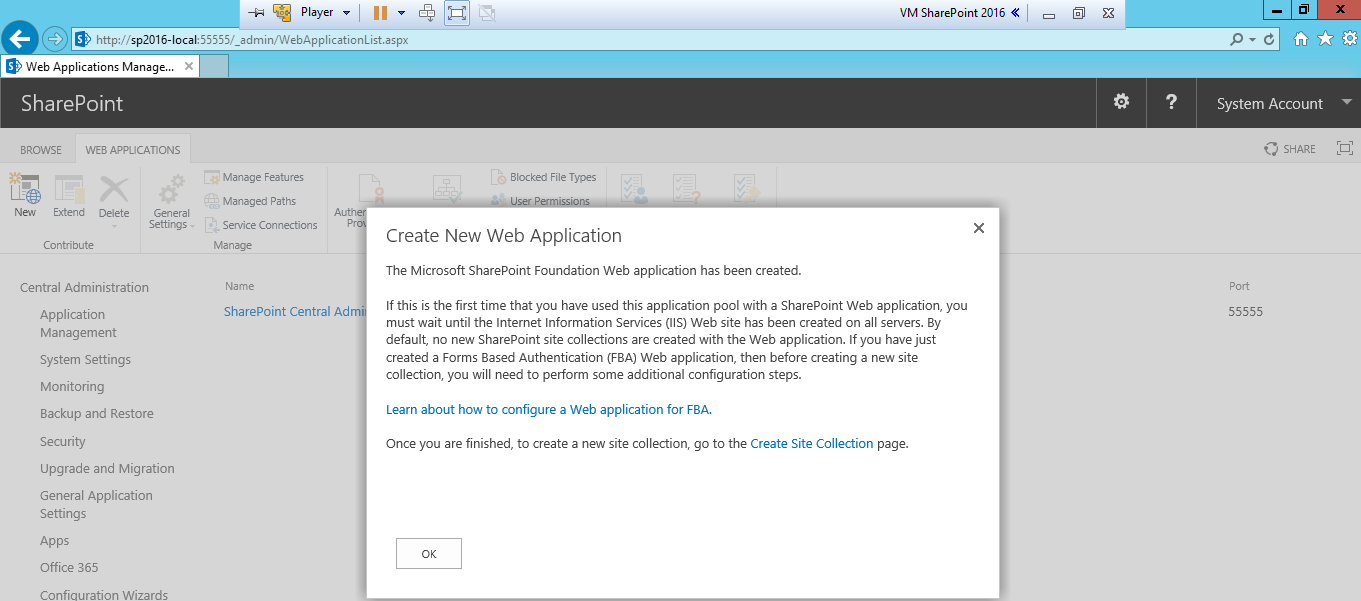Click the Authentication Providers certificate icon
1361x601 pixels.
click(372, 189)
